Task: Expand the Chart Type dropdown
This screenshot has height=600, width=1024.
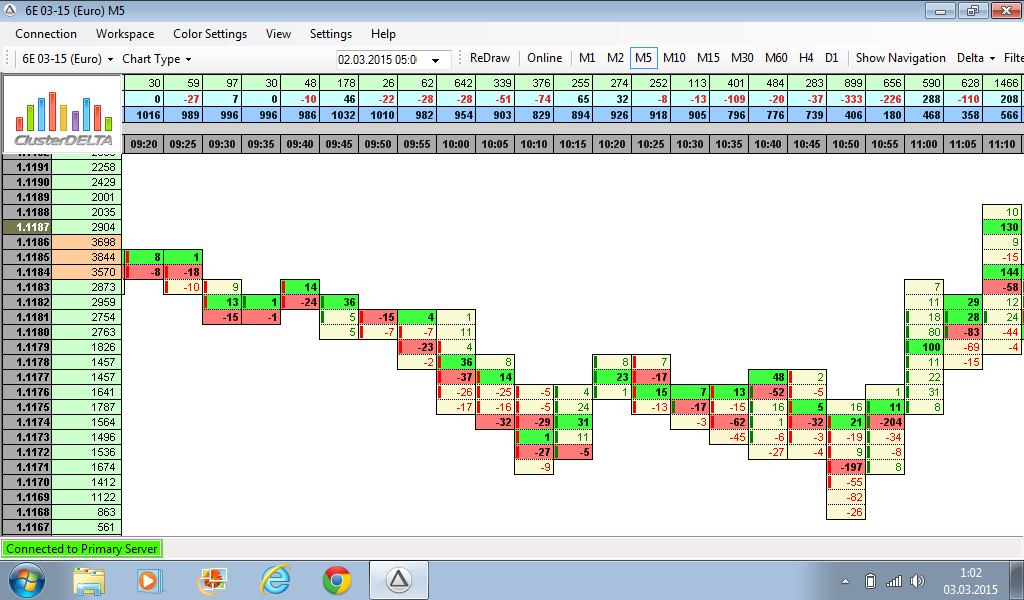Action: (157, 59)
